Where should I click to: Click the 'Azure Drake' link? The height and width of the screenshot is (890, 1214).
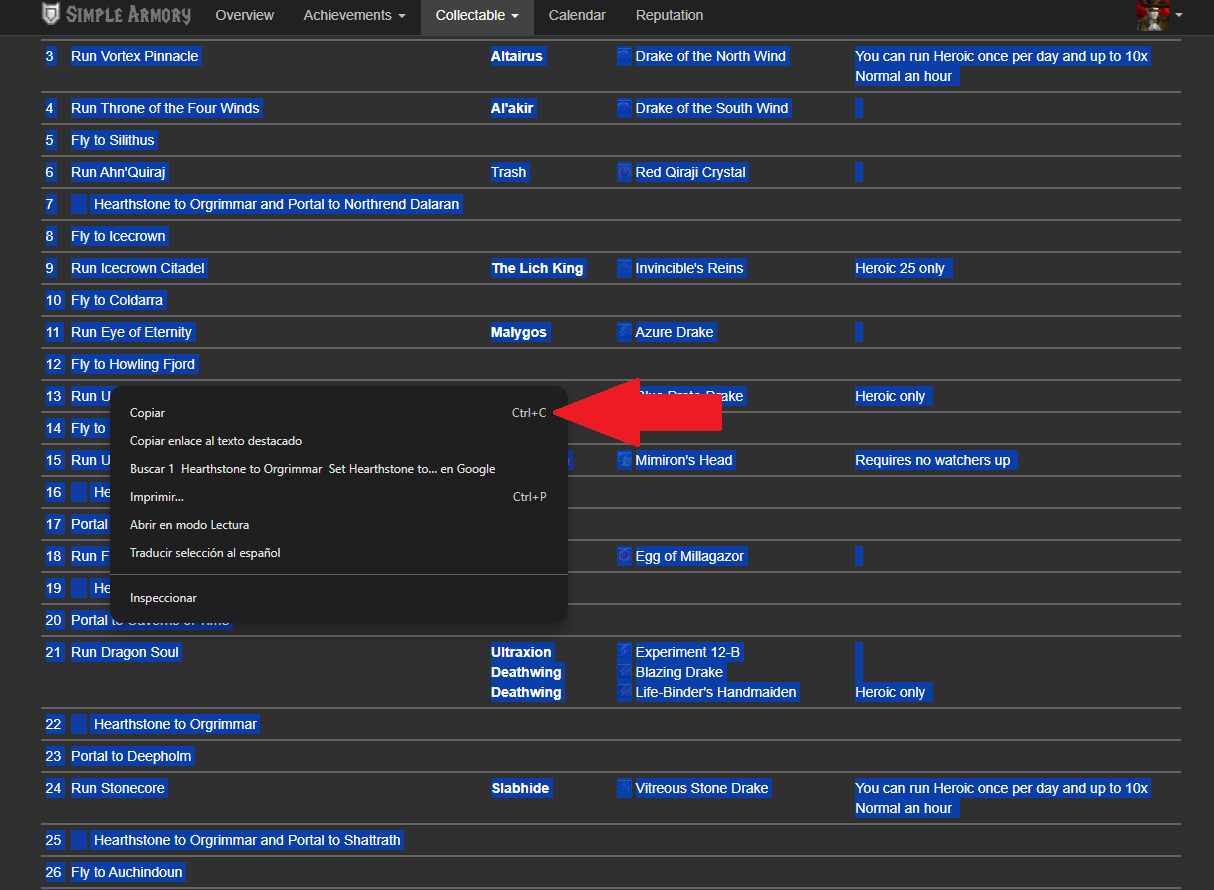coord(675,332)
